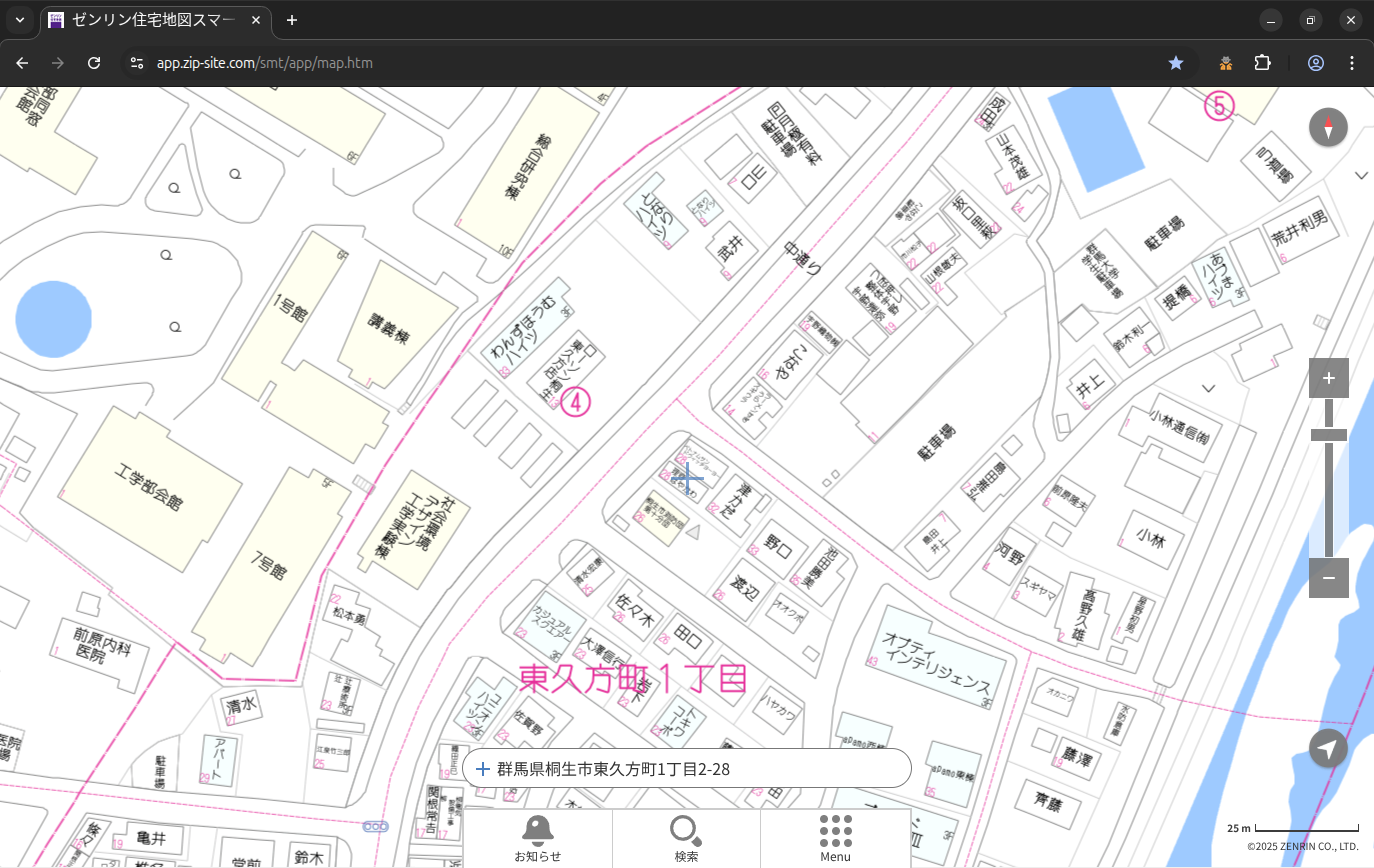Open the tab search dropdown arrow
The width and height of the screenshot is (1374, 868).
point(19,20)
